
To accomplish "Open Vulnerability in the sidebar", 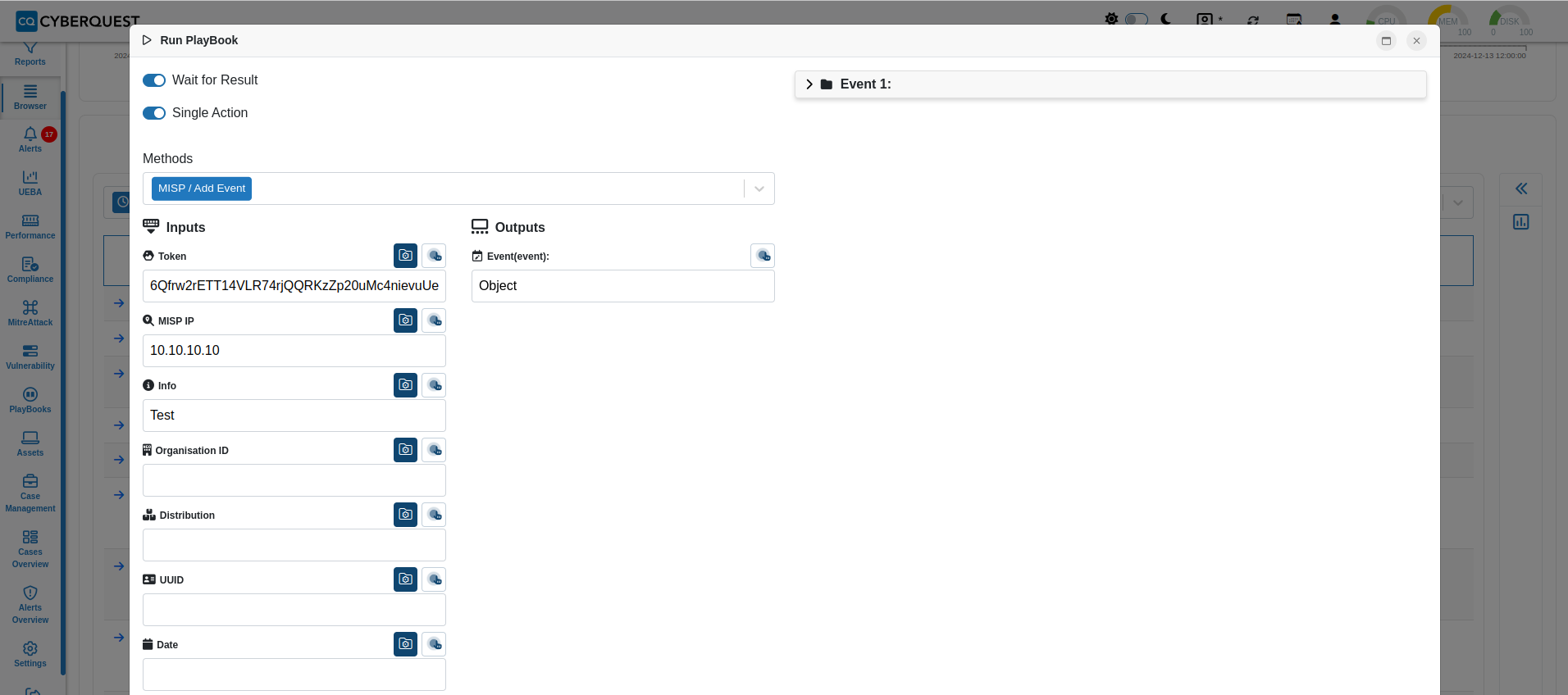I will click(x=30, y=357).
